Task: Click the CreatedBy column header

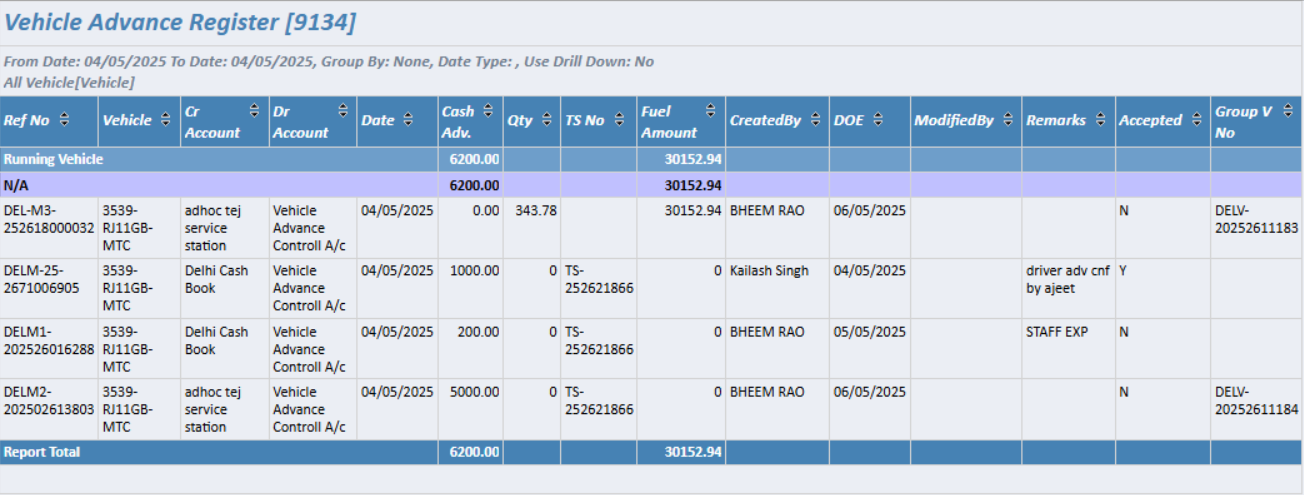Action: click(x=765, y=120)
